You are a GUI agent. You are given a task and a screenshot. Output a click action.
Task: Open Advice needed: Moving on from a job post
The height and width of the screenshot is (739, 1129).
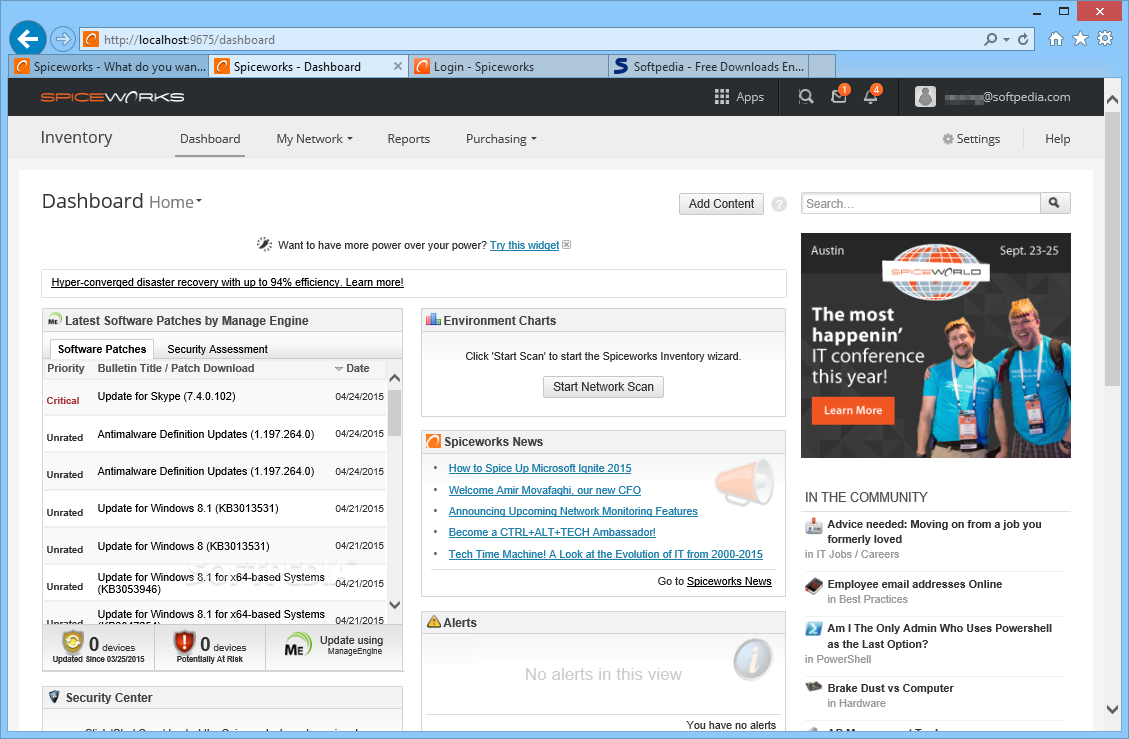(x=935, y=532)
